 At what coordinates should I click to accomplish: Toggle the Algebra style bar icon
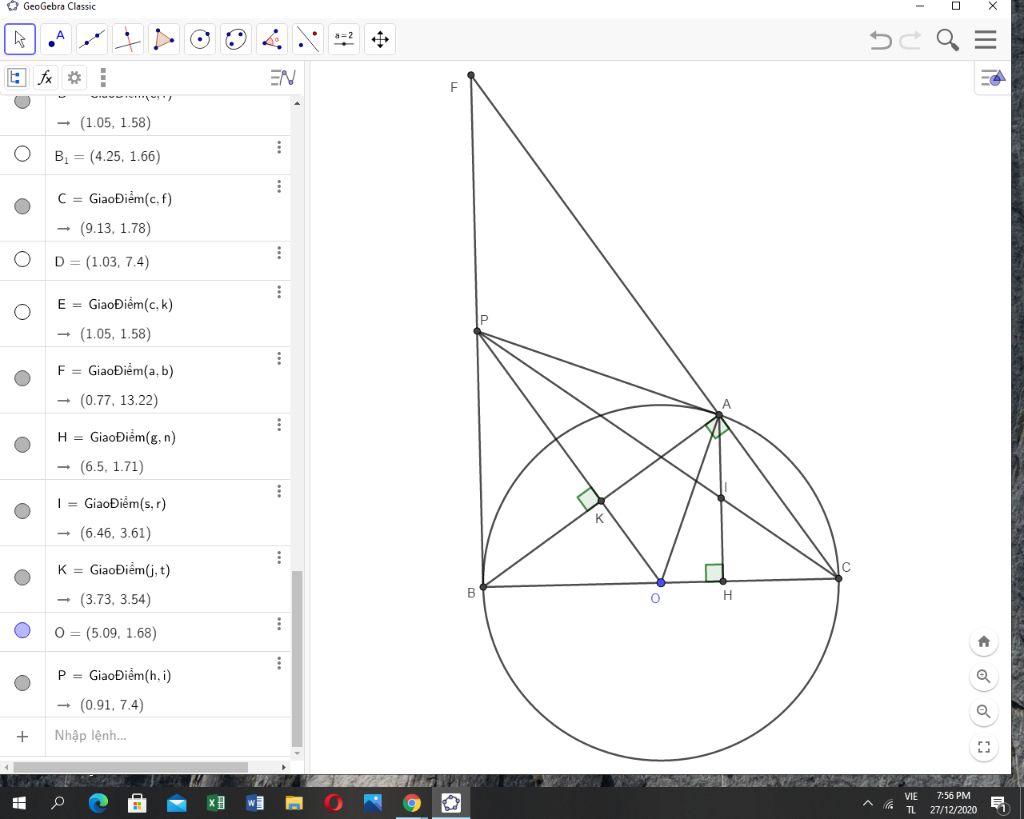pyautogui.click(x=283, y=78)
